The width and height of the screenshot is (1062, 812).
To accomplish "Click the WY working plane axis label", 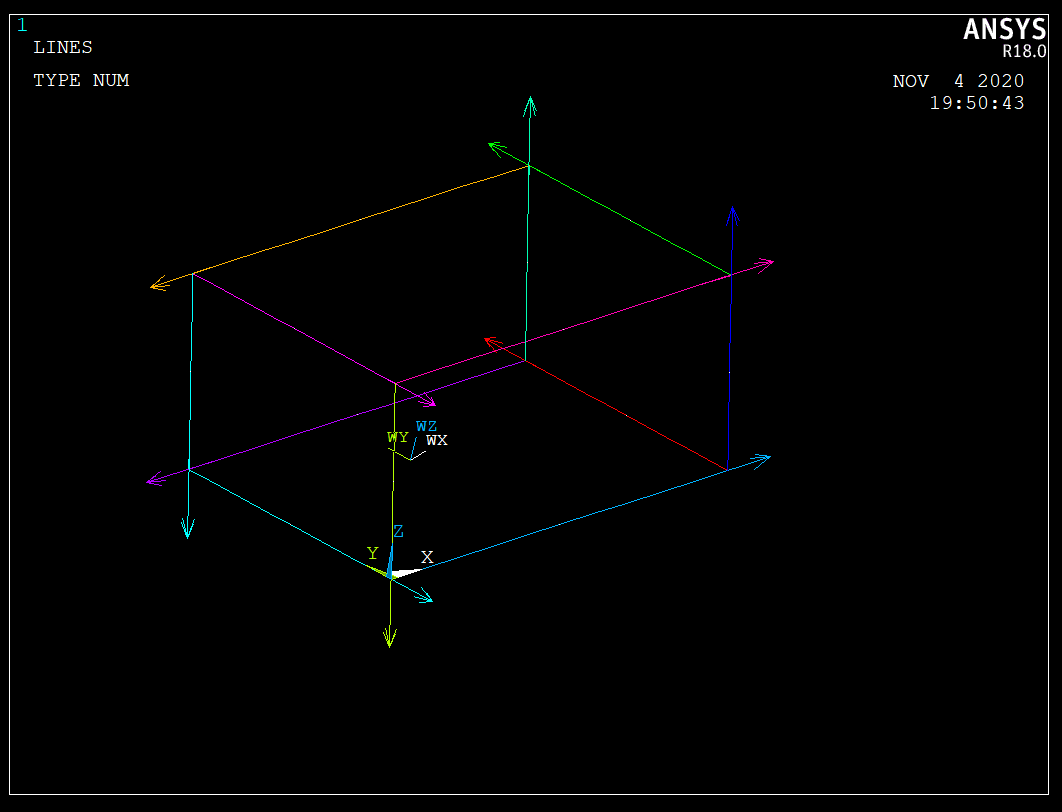I will 397,437.
